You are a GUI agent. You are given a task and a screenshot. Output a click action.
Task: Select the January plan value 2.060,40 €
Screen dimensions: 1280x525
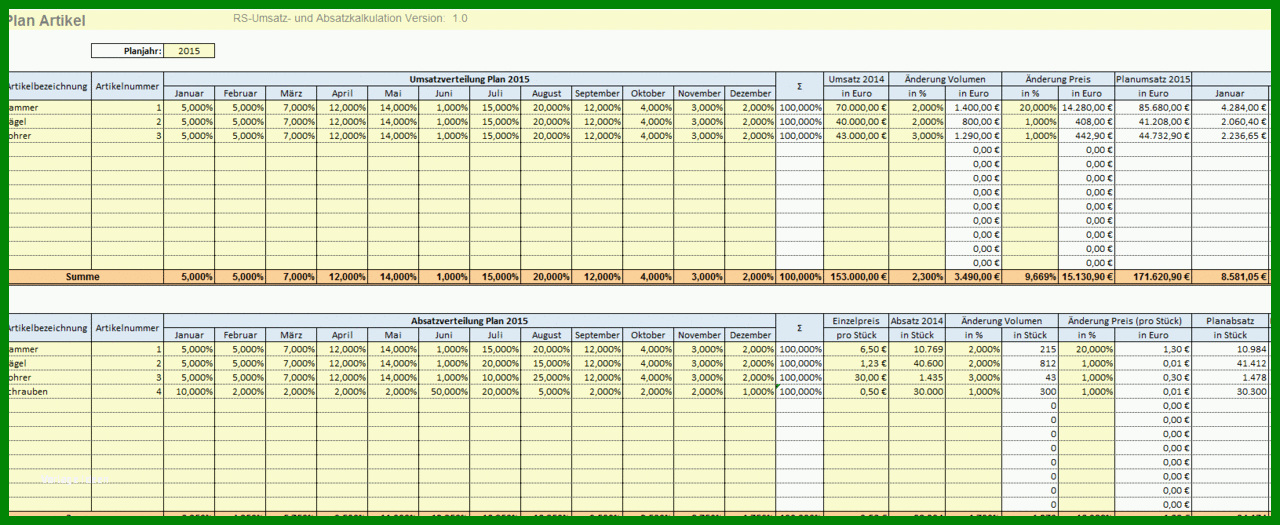pyautogui.click(x=1231, y=121)
